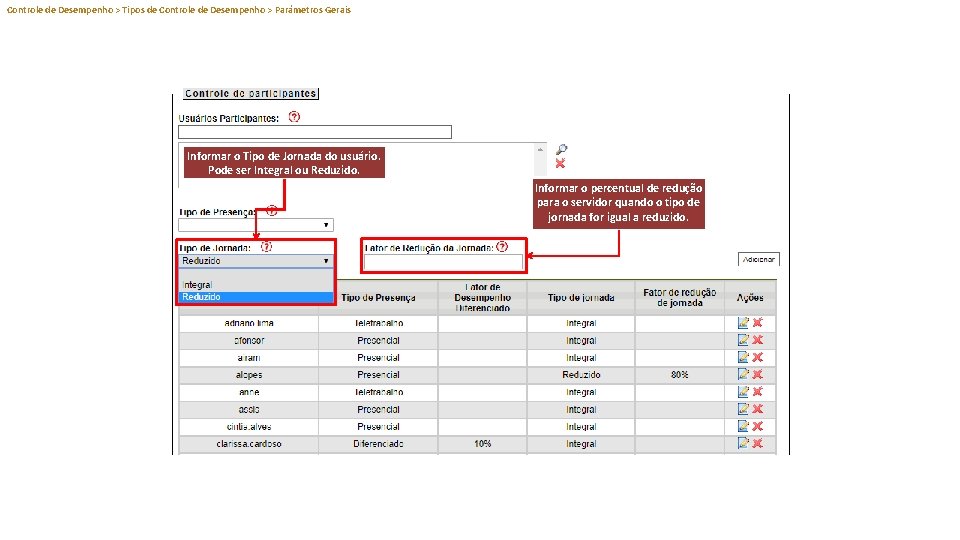Image resolution: width=960 pixels, height=540 pixels.
Task: Click the Fator de redução de jornada header
Action: (680, 298)
